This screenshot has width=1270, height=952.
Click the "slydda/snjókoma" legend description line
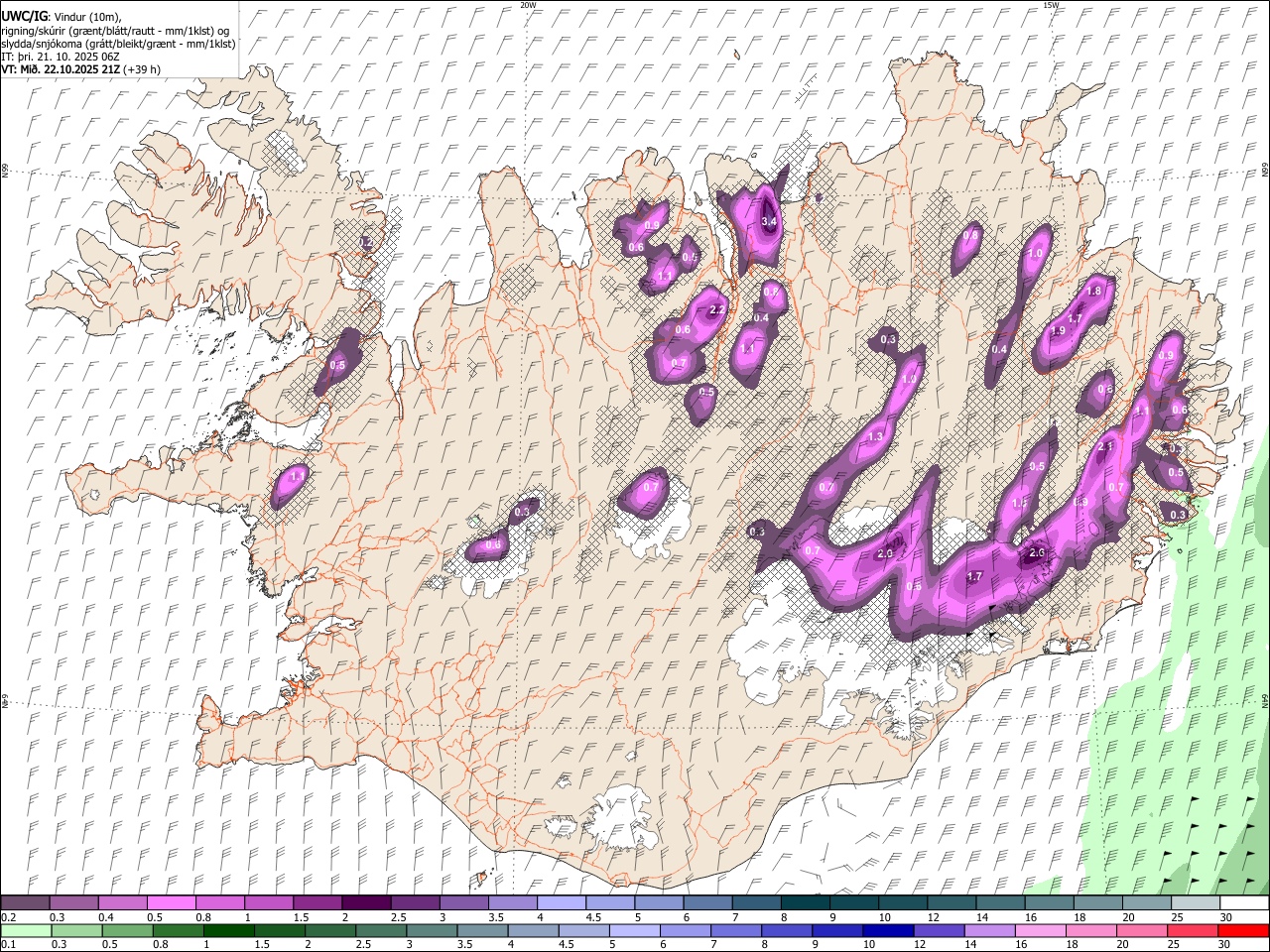tap(119, 44)
